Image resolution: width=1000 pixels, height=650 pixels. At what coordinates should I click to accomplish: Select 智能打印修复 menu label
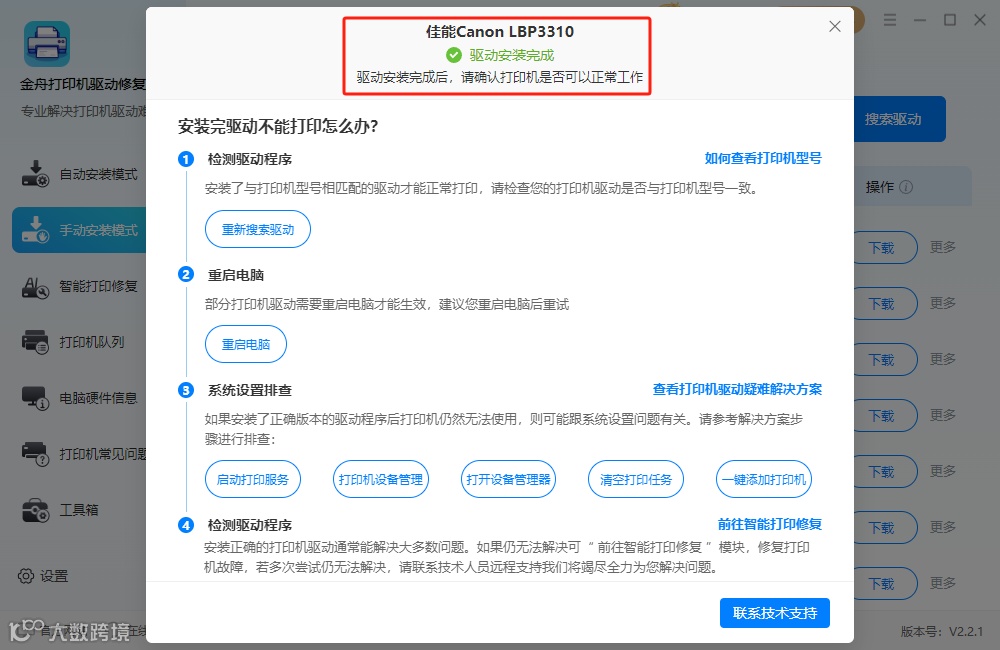99,286
